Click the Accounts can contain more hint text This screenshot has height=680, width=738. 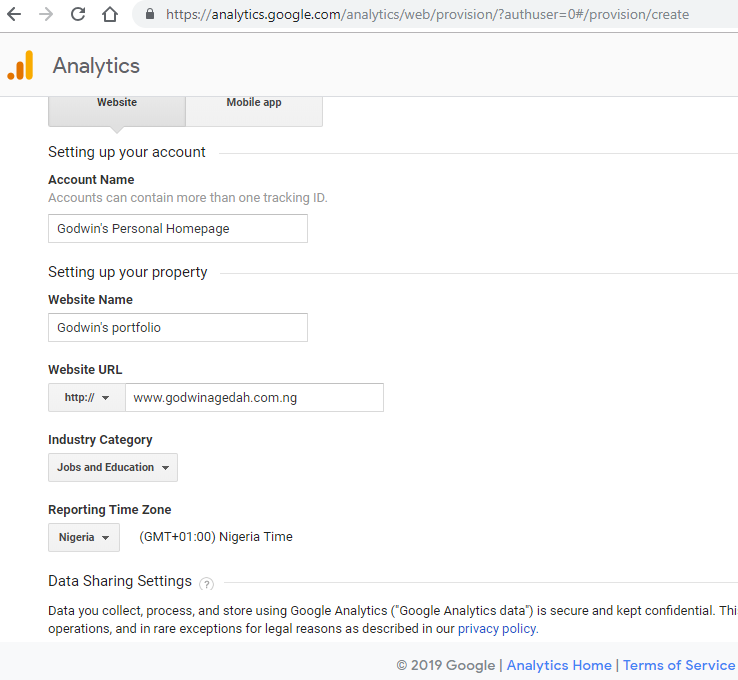(188, 198)
